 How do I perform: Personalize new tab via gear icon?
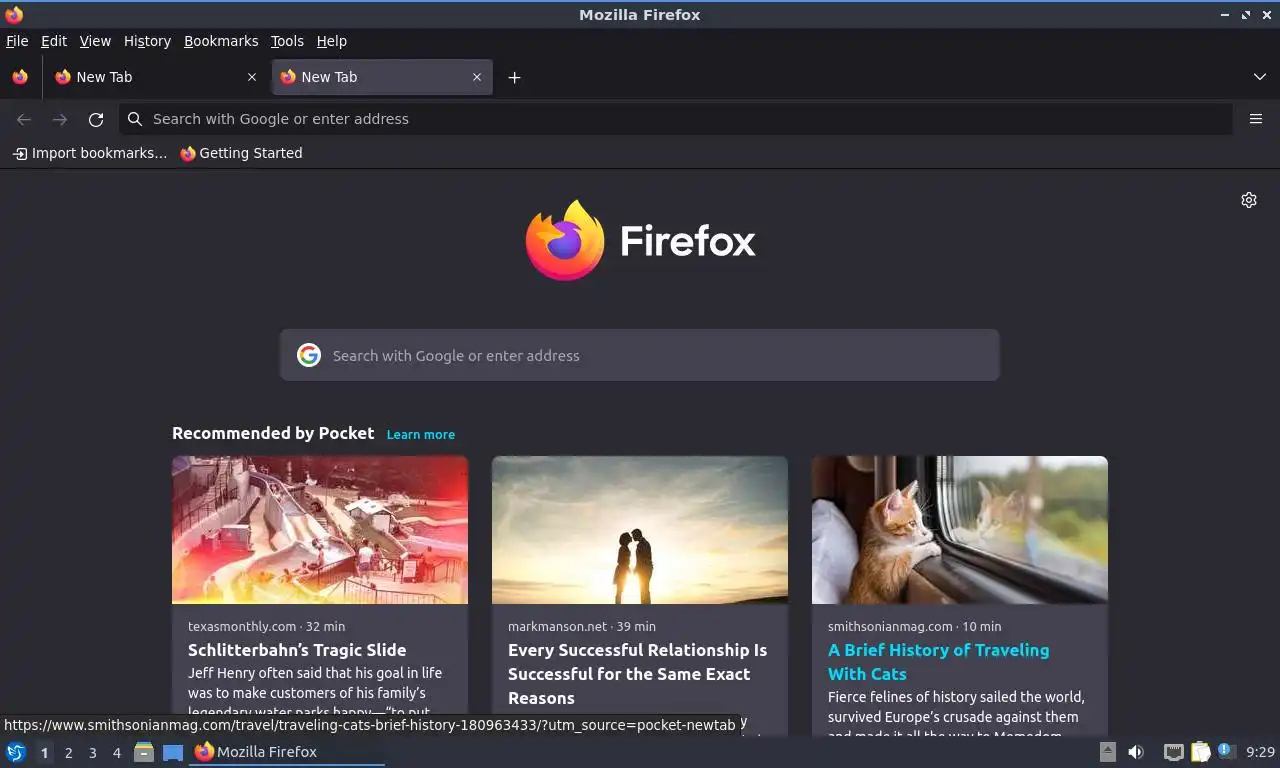[x=1249, y=200]
